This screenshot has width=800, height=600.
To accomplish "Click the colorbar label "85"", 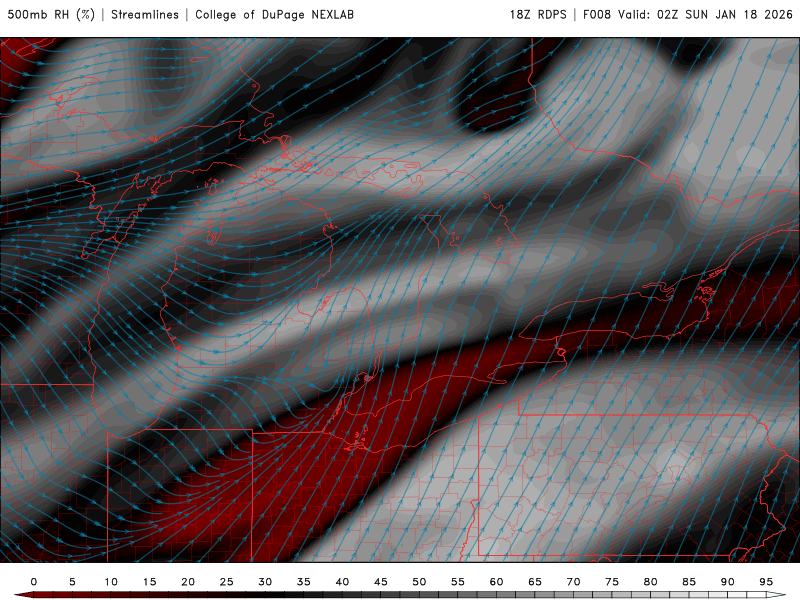I will click(x=689, y=582).
